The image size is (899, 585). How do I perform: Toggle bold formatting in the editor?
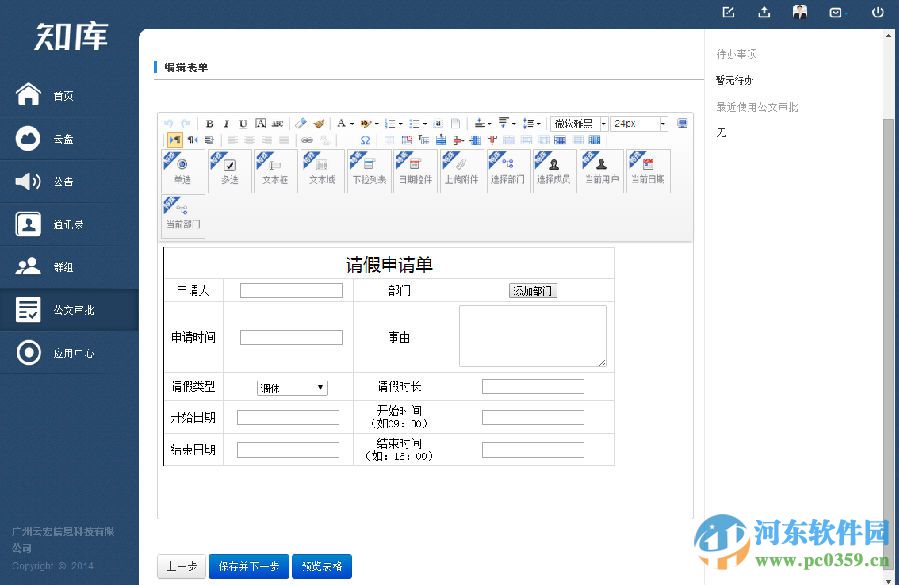[x=210, y=122]
